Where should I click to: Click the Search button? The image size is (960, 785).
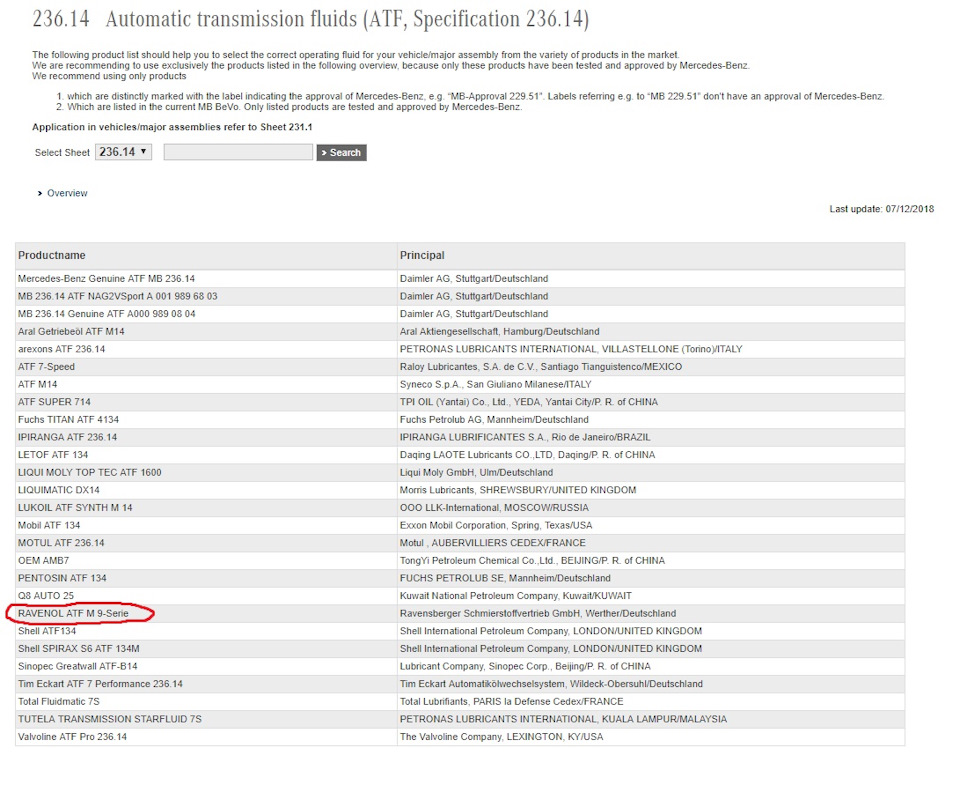[x=342, y=152]
